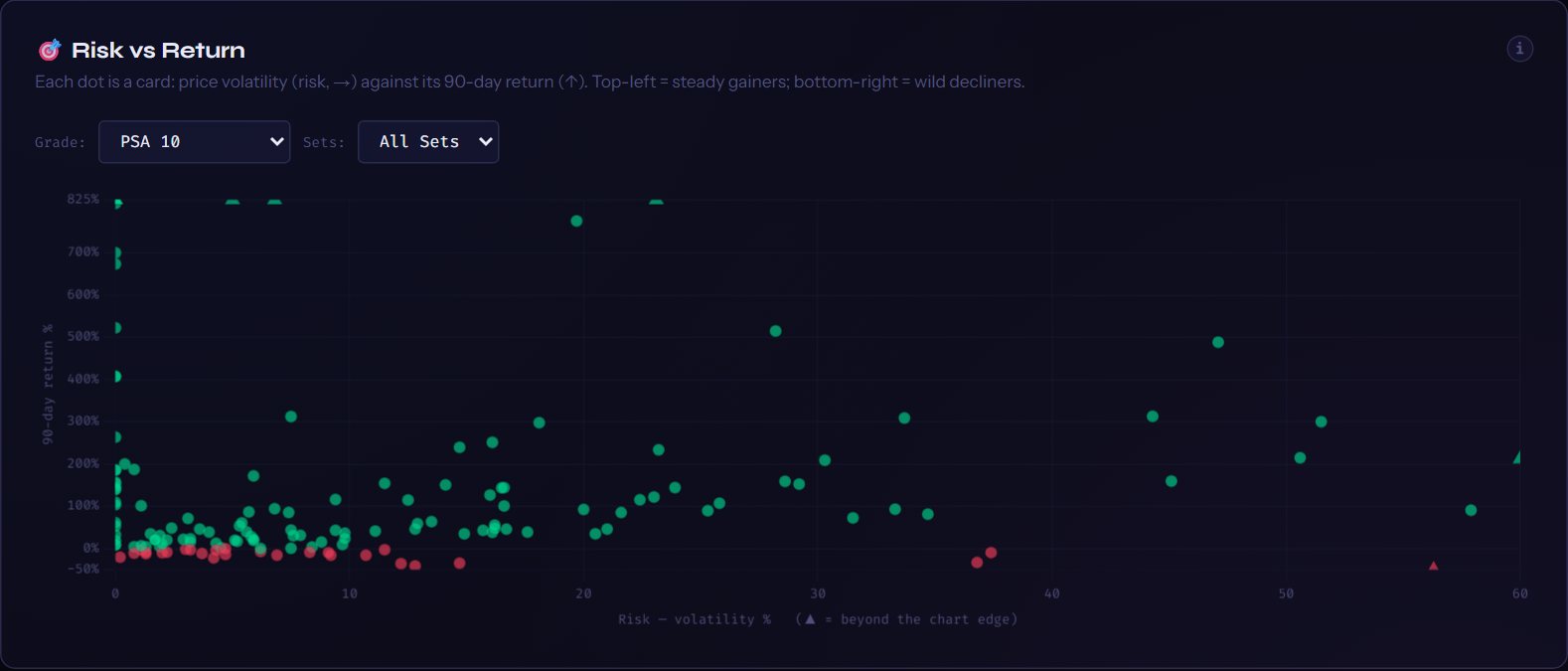The image size is (1568, 671).
Task: Click the "90-day return %" axis title
Action: pos(48,384)
